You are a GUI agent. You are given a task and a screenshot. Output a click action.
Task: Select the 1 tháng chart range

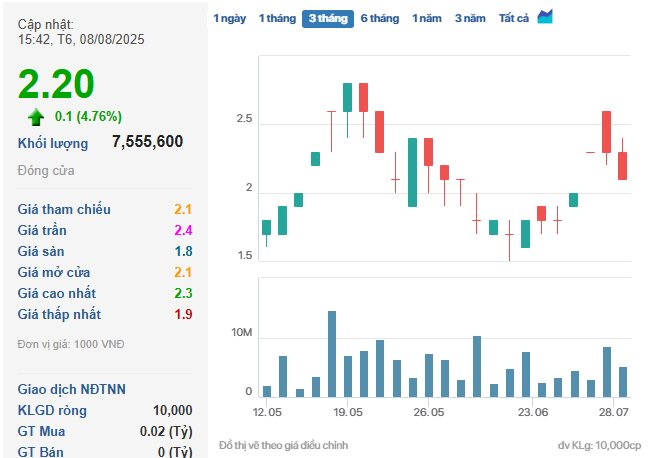coord(276,18)
